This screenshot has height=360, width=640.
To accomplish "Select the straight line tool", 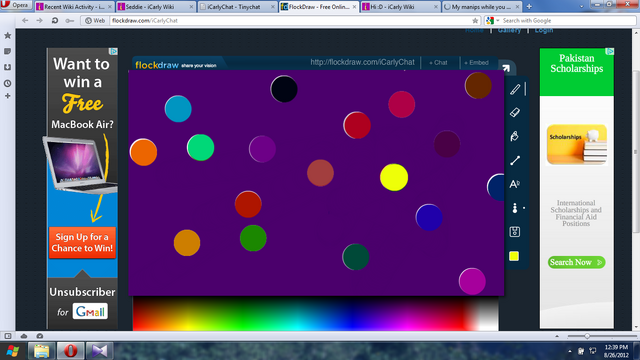I will [515, 160].
